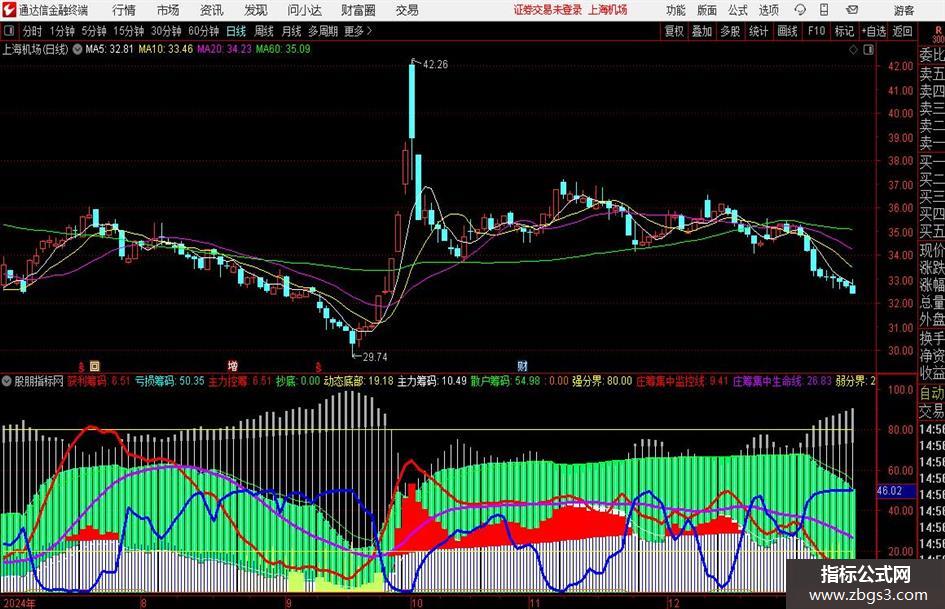
Task: Click the 返回 button
Action: (x=902, y=31)
